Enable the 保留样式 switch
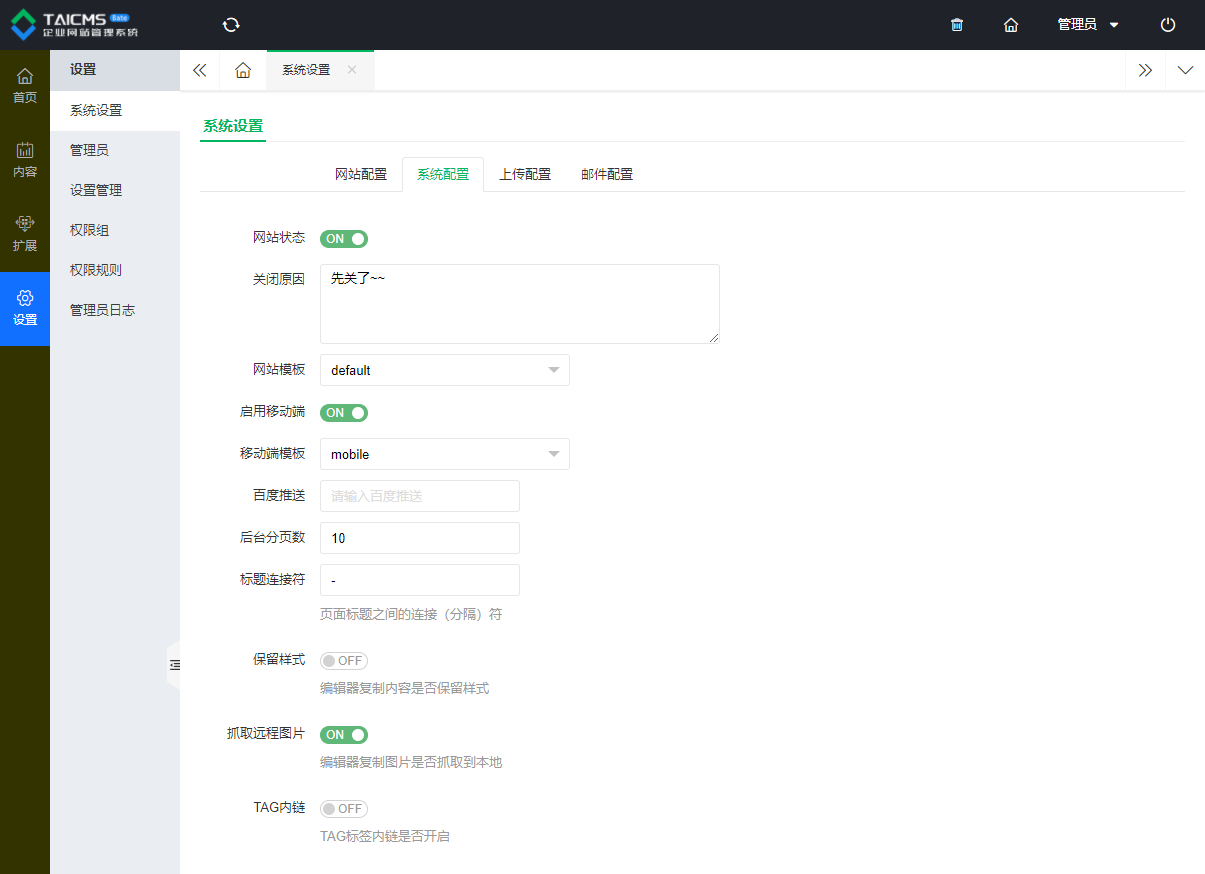The width and height of the screenshot is (1205, 874). (x=344, y=661)
